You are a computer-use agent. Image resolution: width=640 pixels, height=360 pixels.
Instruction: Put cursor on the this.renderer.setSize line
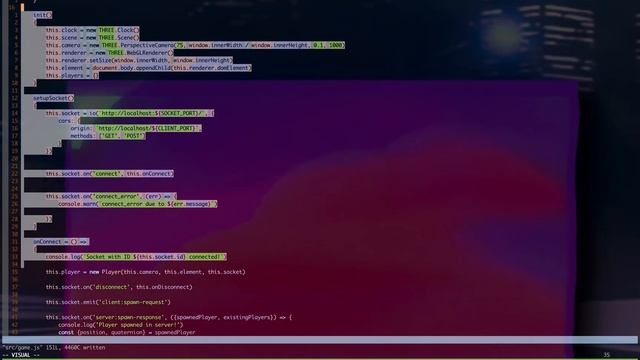coord(139,60)
